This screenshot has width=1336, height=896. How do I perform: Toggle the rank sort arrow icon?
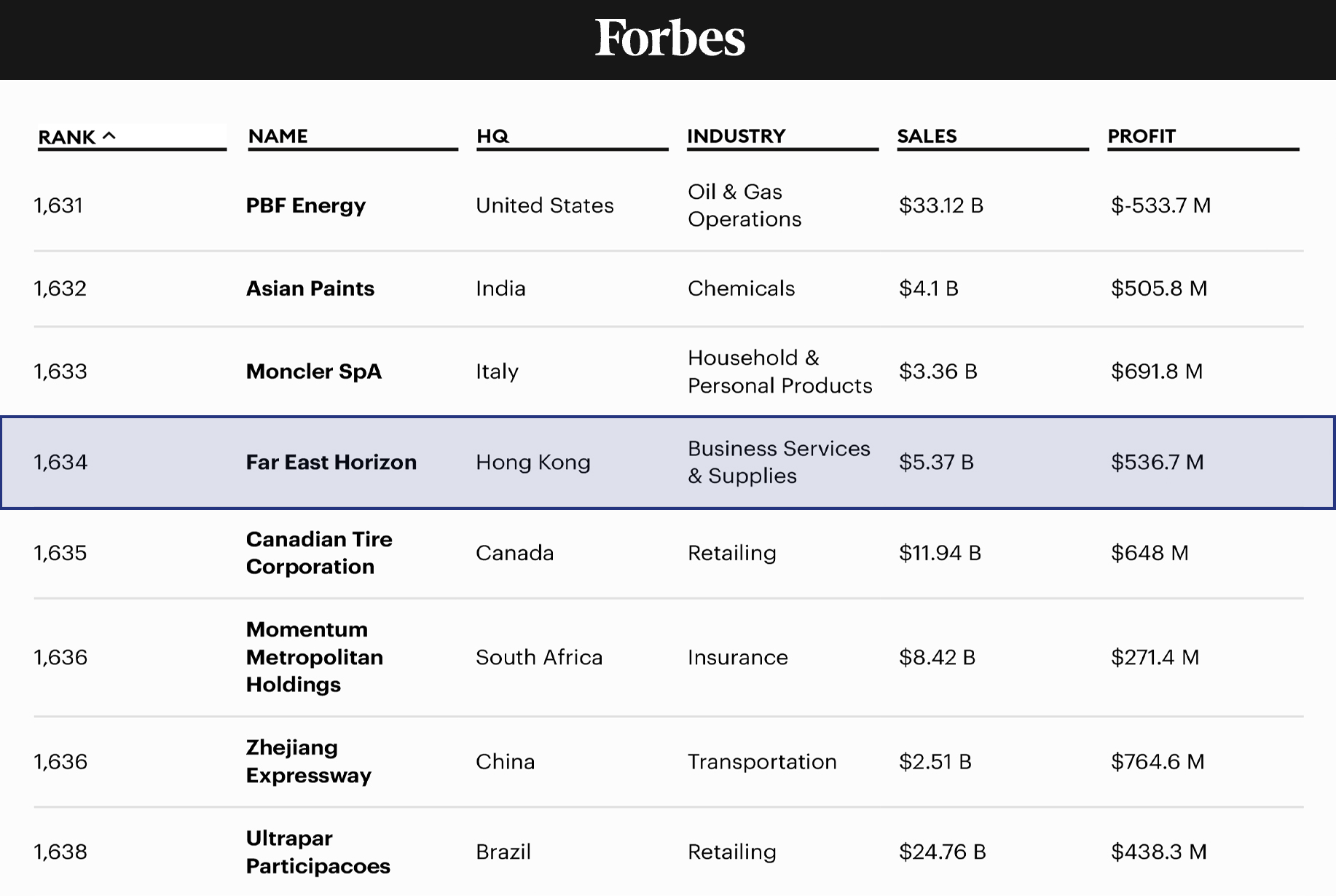(x=109, y=135)
